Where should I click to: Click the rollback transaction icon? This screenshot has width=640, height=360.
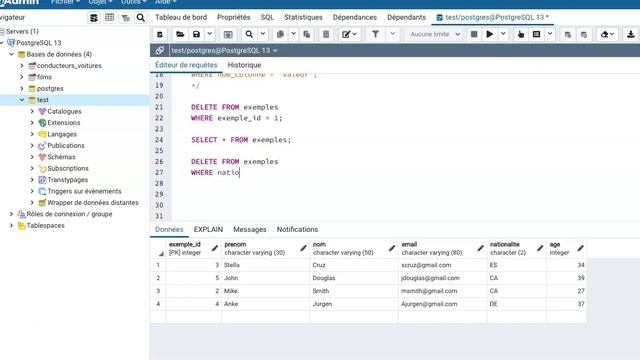pos(584,34)
